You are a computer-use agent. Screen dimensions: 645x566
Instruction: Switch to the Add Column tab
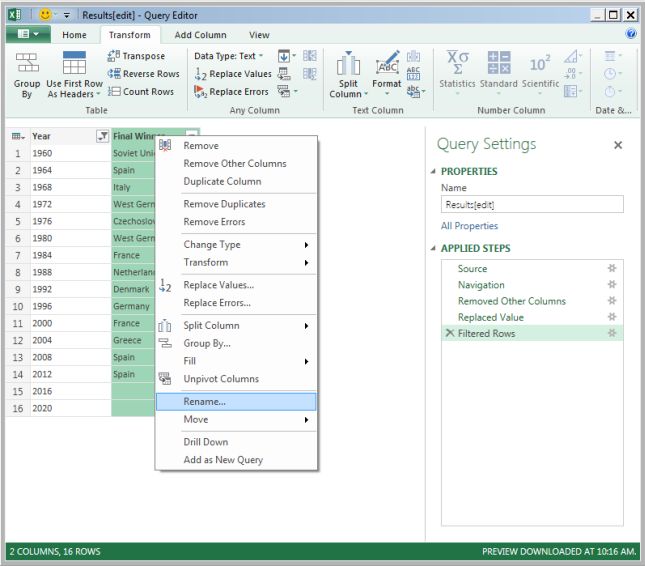point(200,35)
